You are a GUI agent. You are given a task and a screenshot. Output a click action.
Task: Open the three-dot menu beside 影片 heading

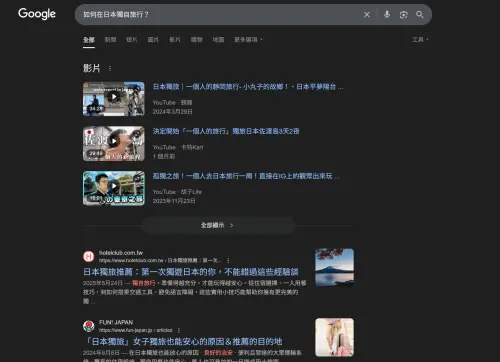tap(110, 68)
